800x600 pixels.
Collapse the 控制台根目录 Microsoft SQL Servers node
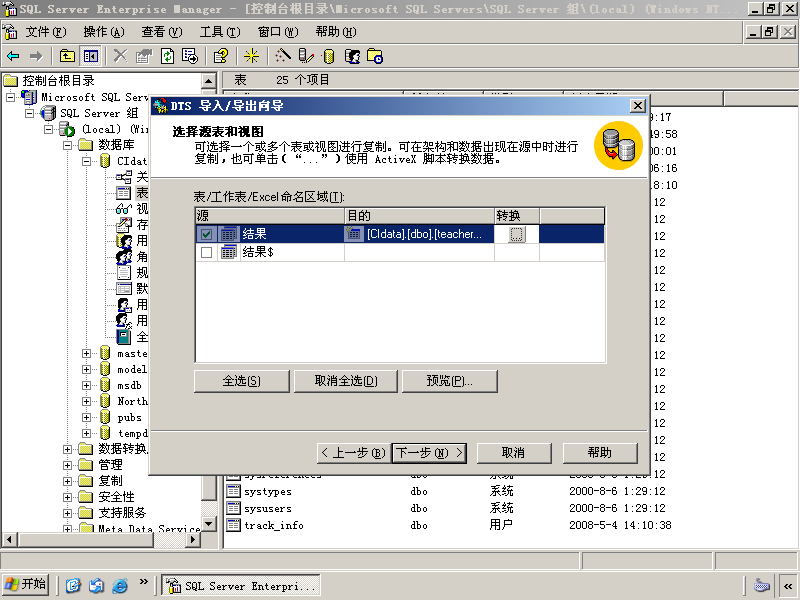10,97
